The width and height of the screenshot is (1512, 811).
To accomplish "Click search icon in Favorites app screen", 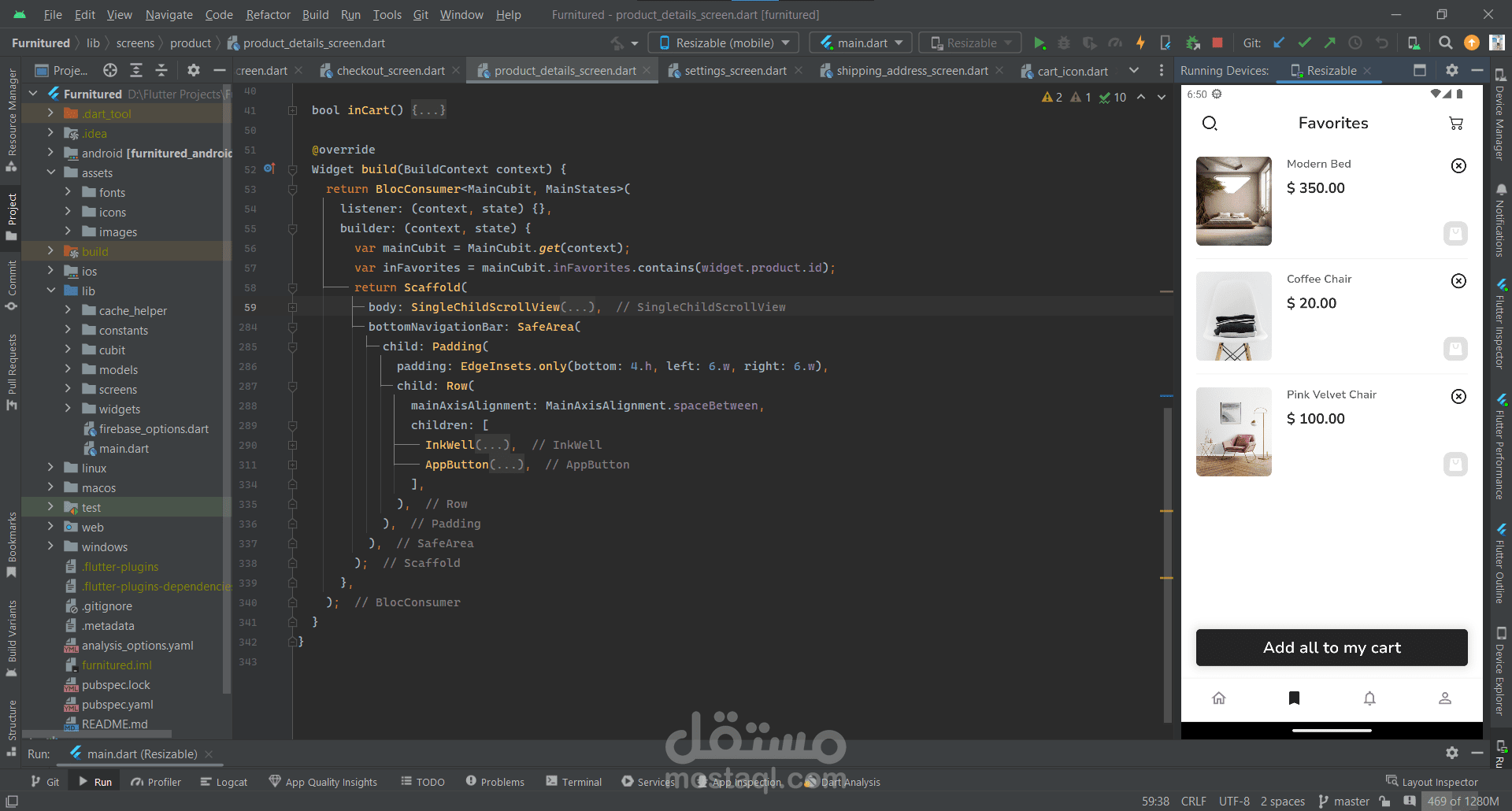I will pyautogui.click(x=1210, y=124).
